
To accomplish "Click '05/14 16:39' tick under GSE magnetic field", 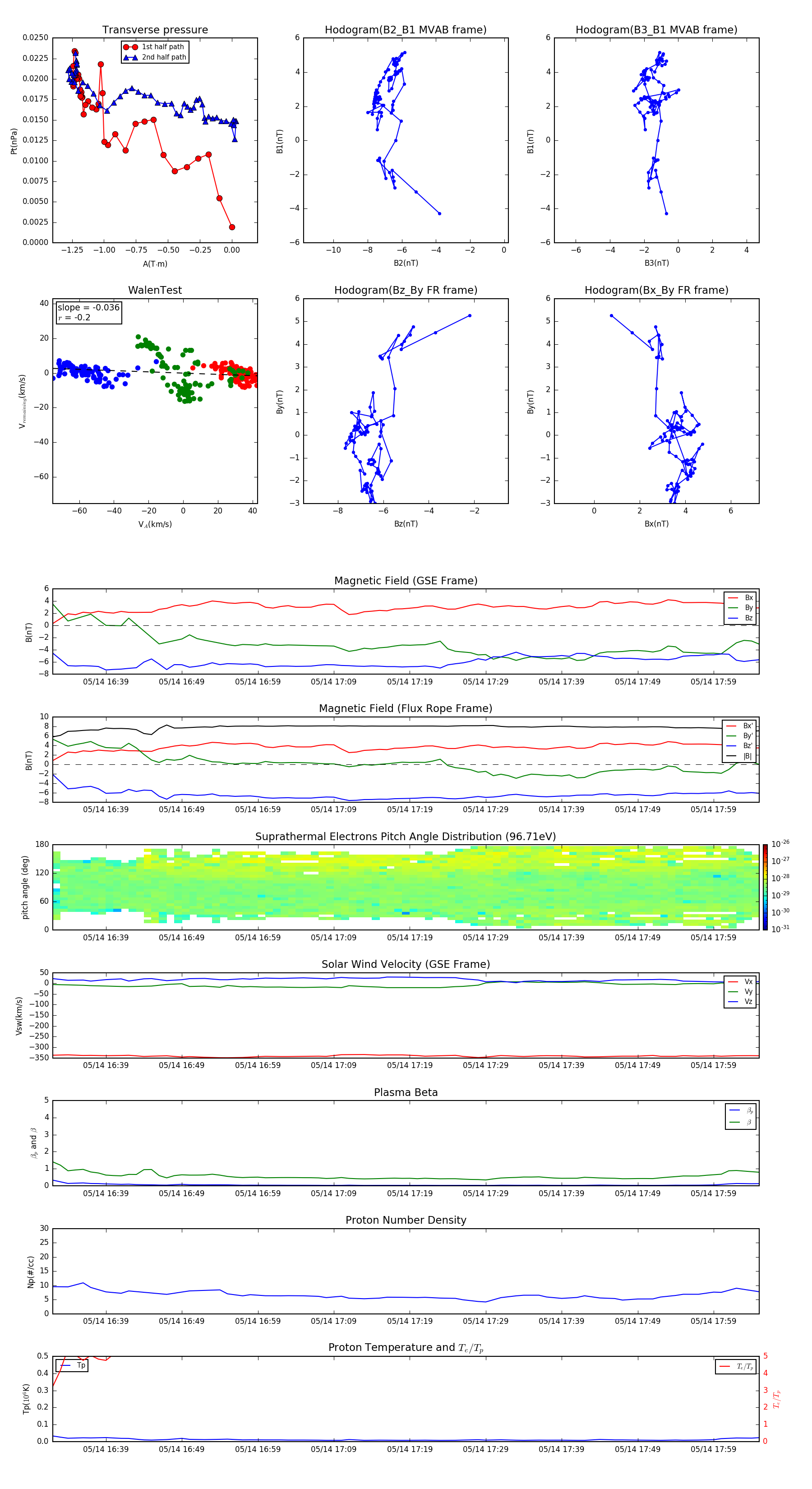I will click(106, 681).
